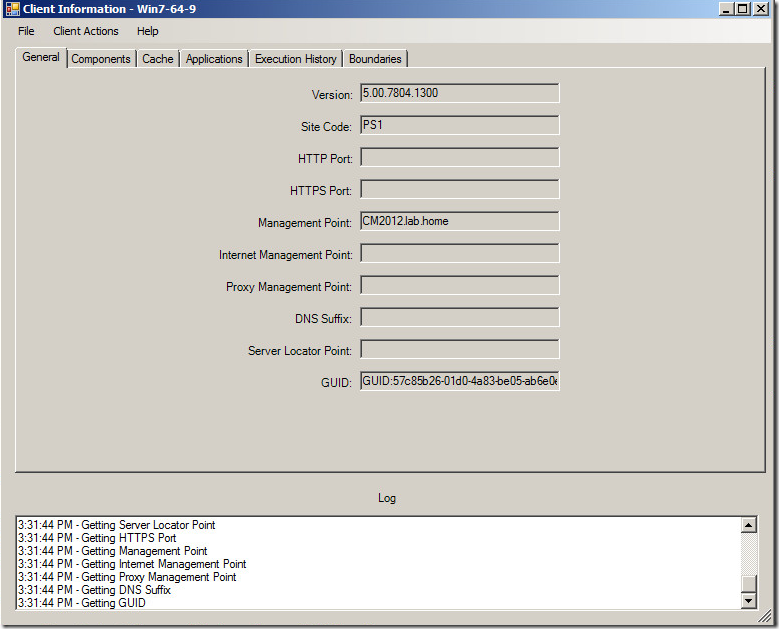Image resolution: width=779 pixels, height=629 pixels.
Task: Click the 'Site Code:' label
Action: coord(326,127)
